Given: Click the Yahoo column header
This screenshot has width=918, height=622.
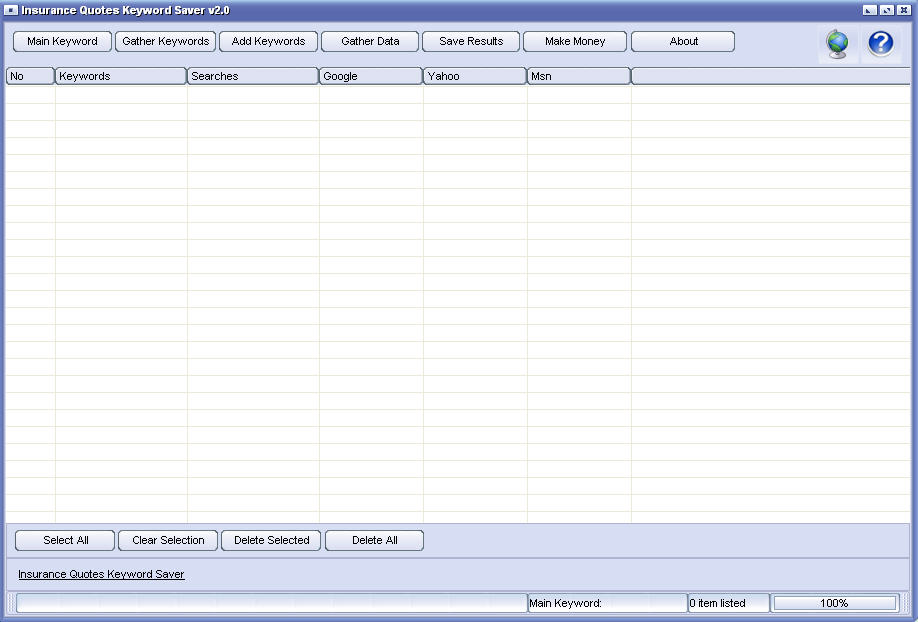Looking at the screenshot, I should tap(475, 76).
